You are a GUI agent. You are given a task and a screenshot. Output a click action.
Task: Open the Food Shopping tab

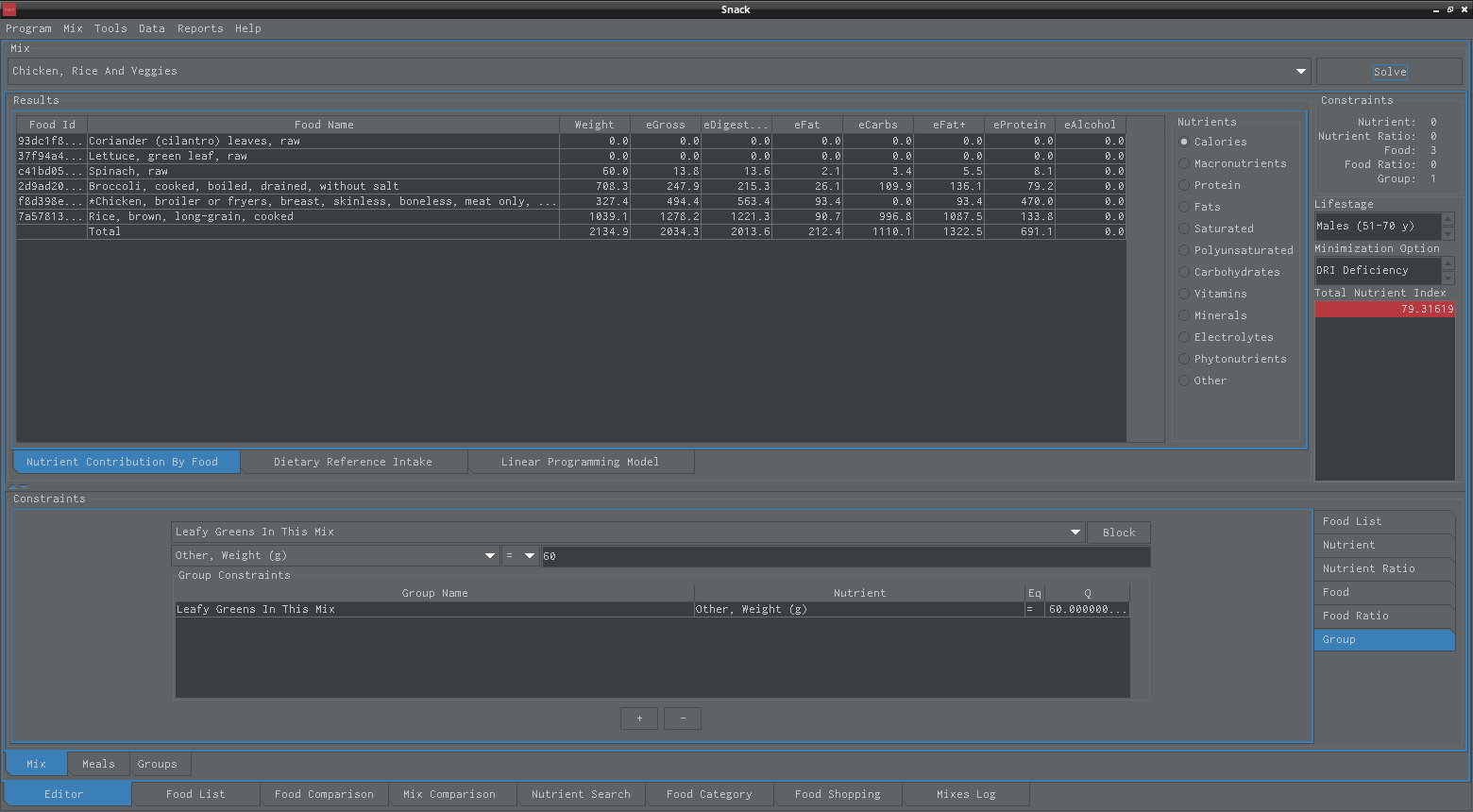coord(838,794)
